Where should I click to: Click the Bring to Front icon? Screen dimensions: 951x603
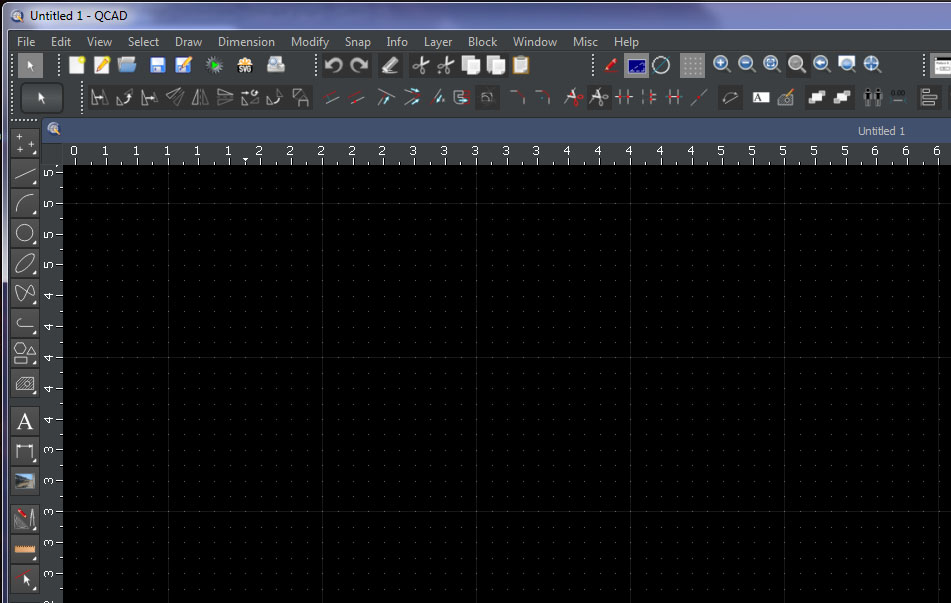click(x=817, y=97)
